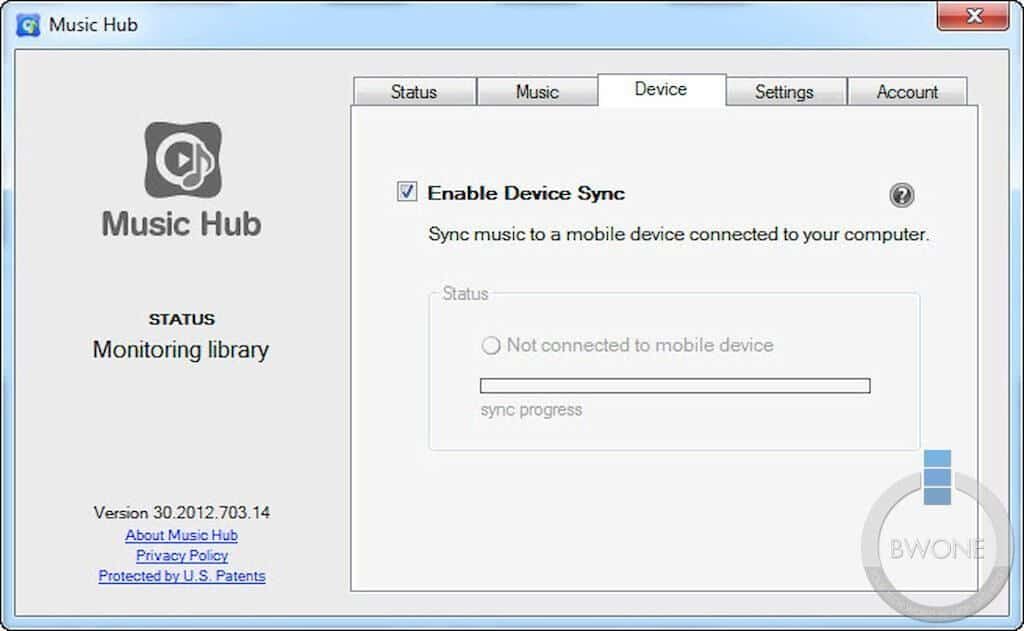Image resolution: width=1024 pixels, height=631 pixels.
Task: Switch to the Status tab
Action: pyautogui.click(x=414, y=91)
